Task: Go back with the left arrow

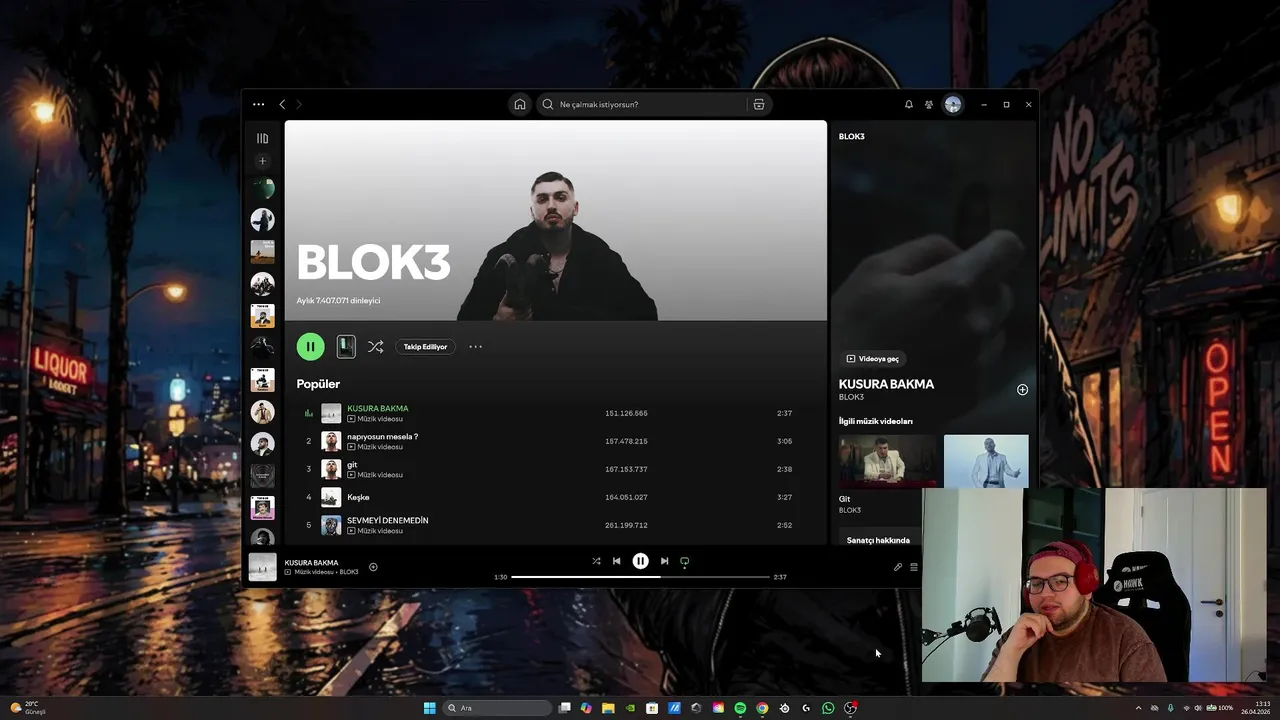Action: pyautogui.click(x=282, y=104)
